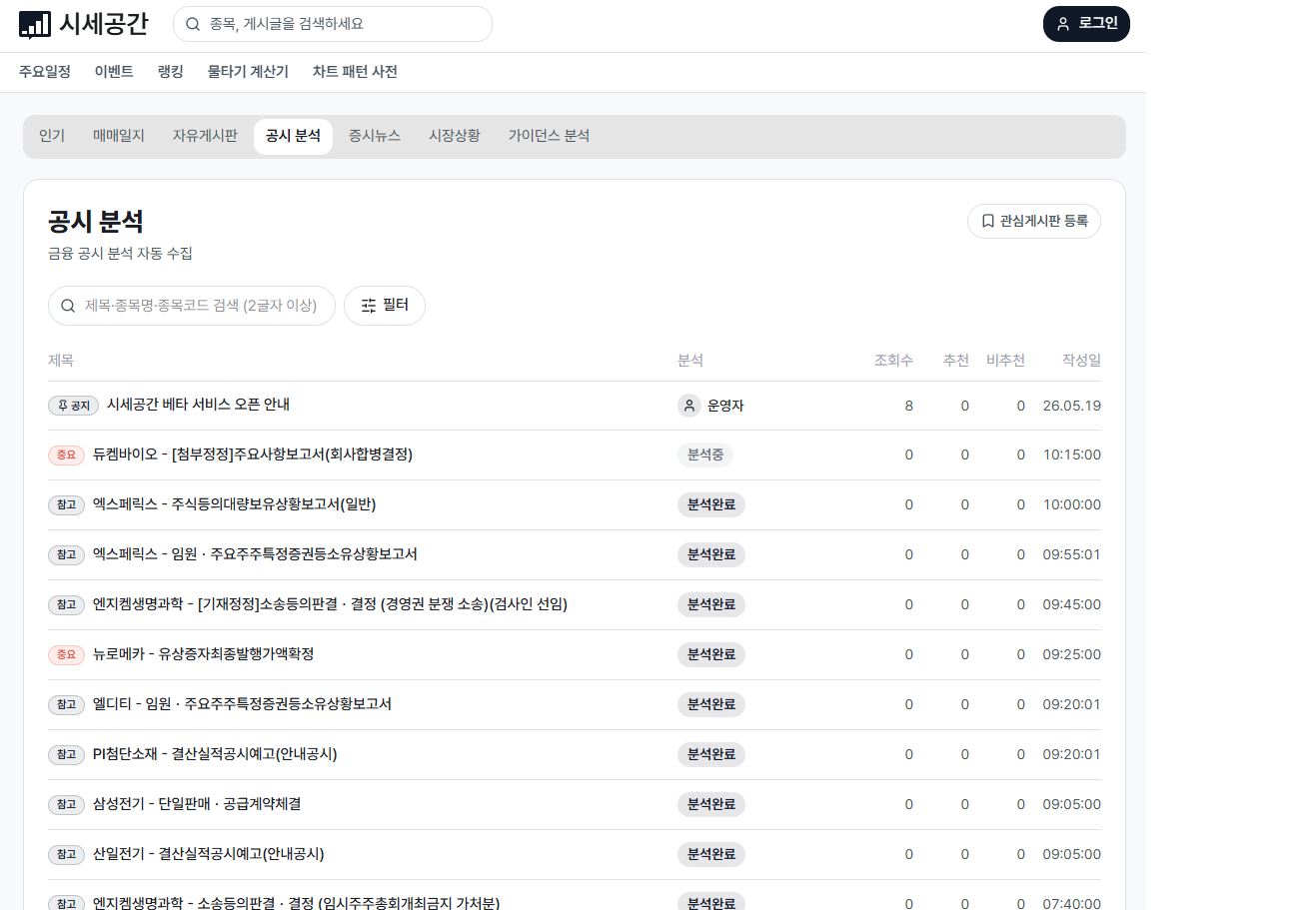Click the 조회수 column header

pos(893,361)
